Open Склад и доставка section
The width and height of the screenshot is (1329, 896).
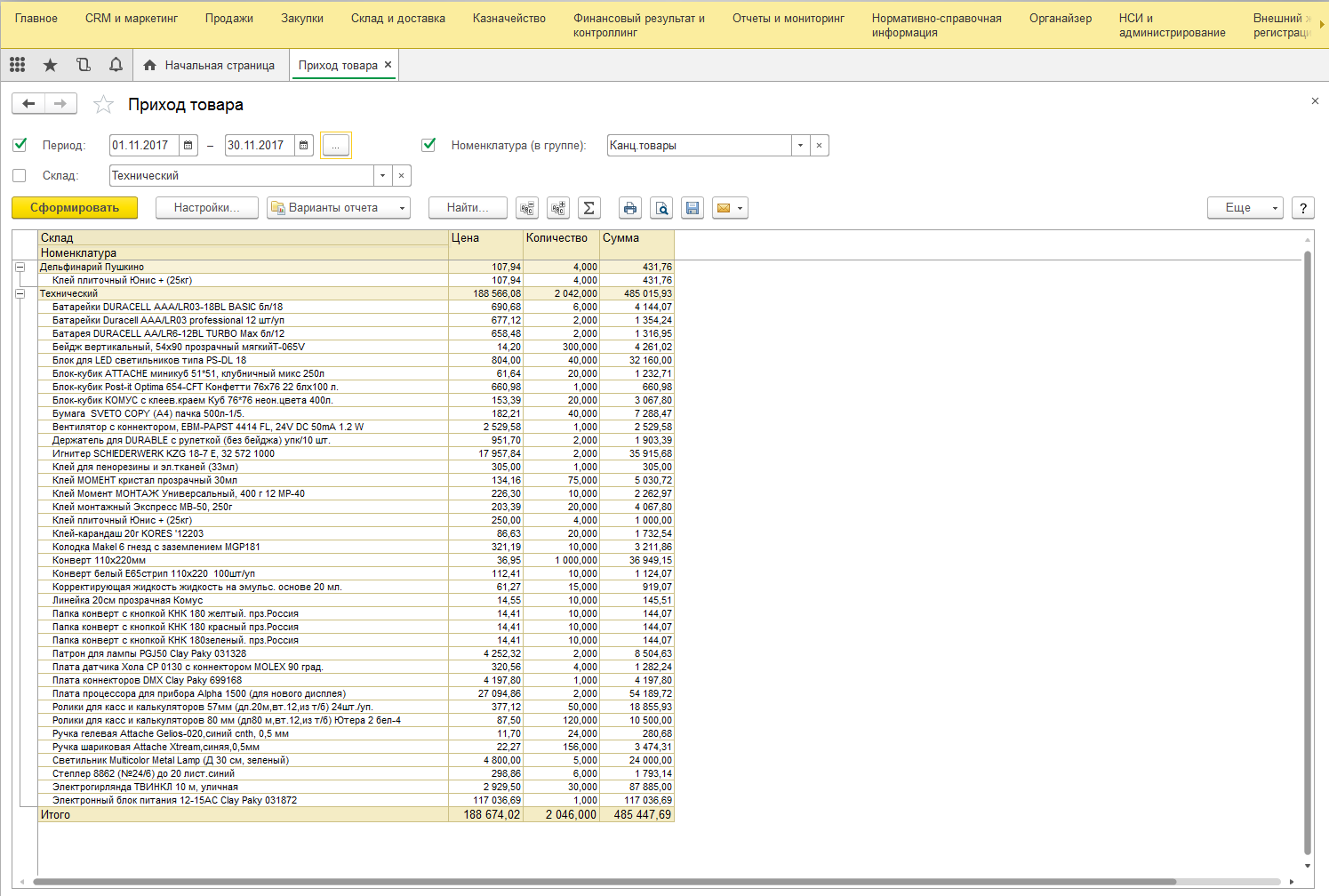tap(398, 18)
